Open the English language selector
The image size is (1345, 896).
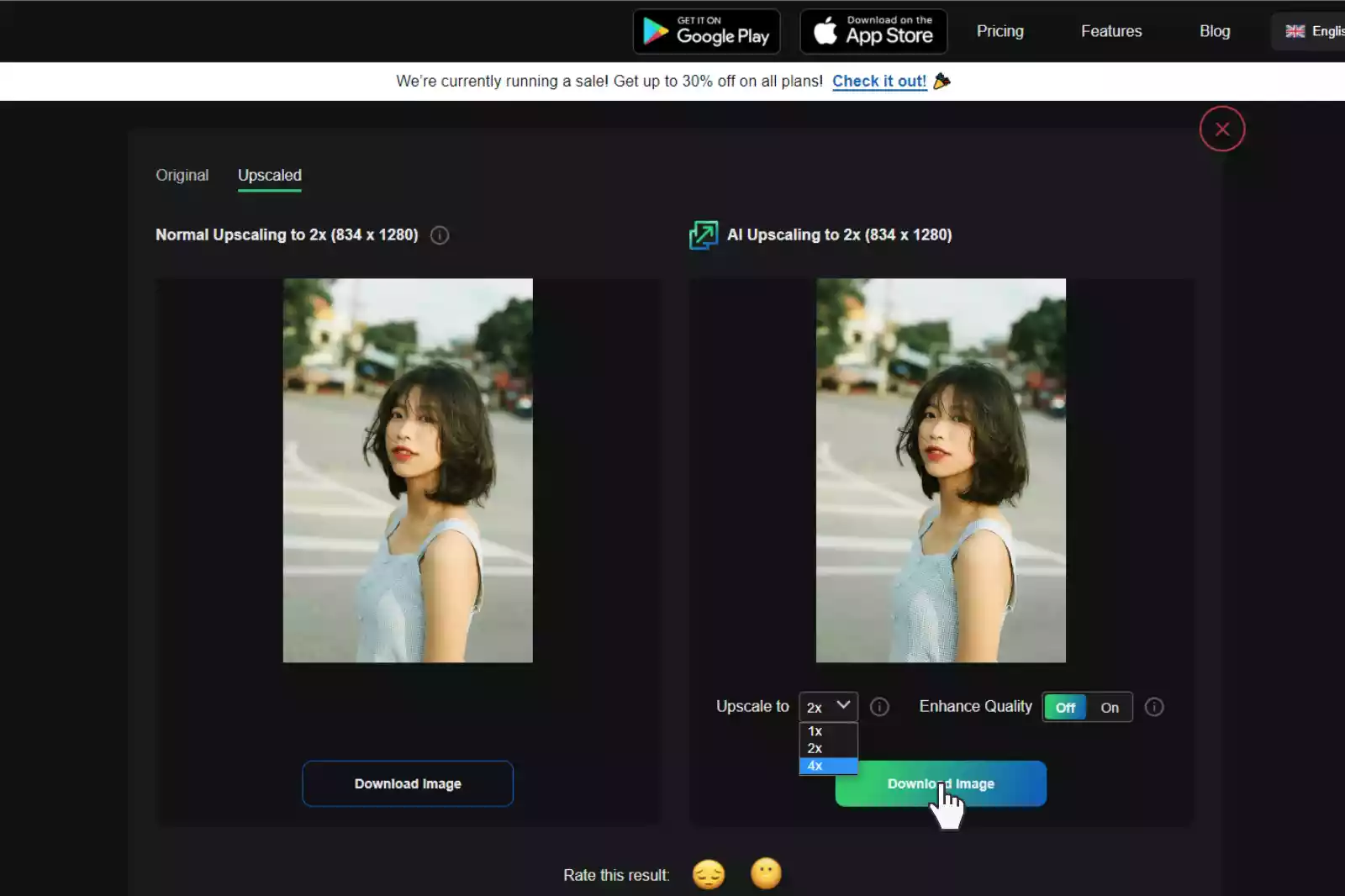tap(1314, 31)
